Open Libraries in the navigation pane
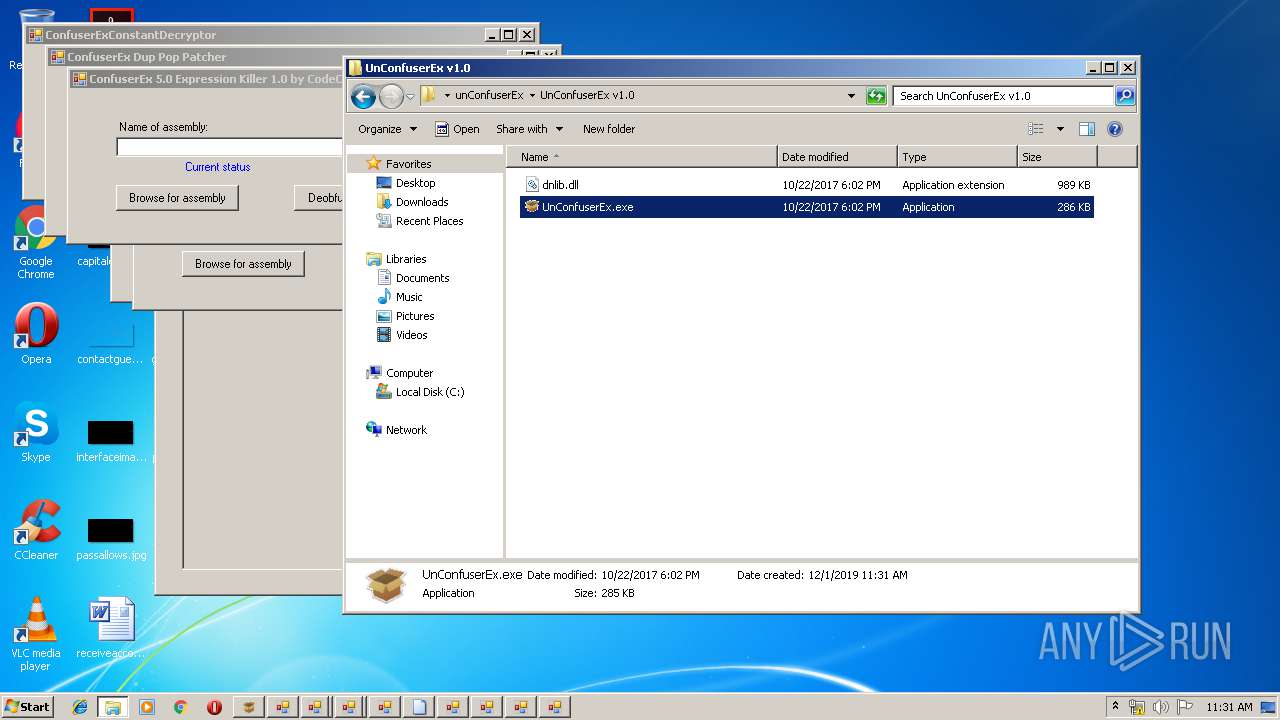Screen dimensions: 1280x720 click(x=406, y=259)
